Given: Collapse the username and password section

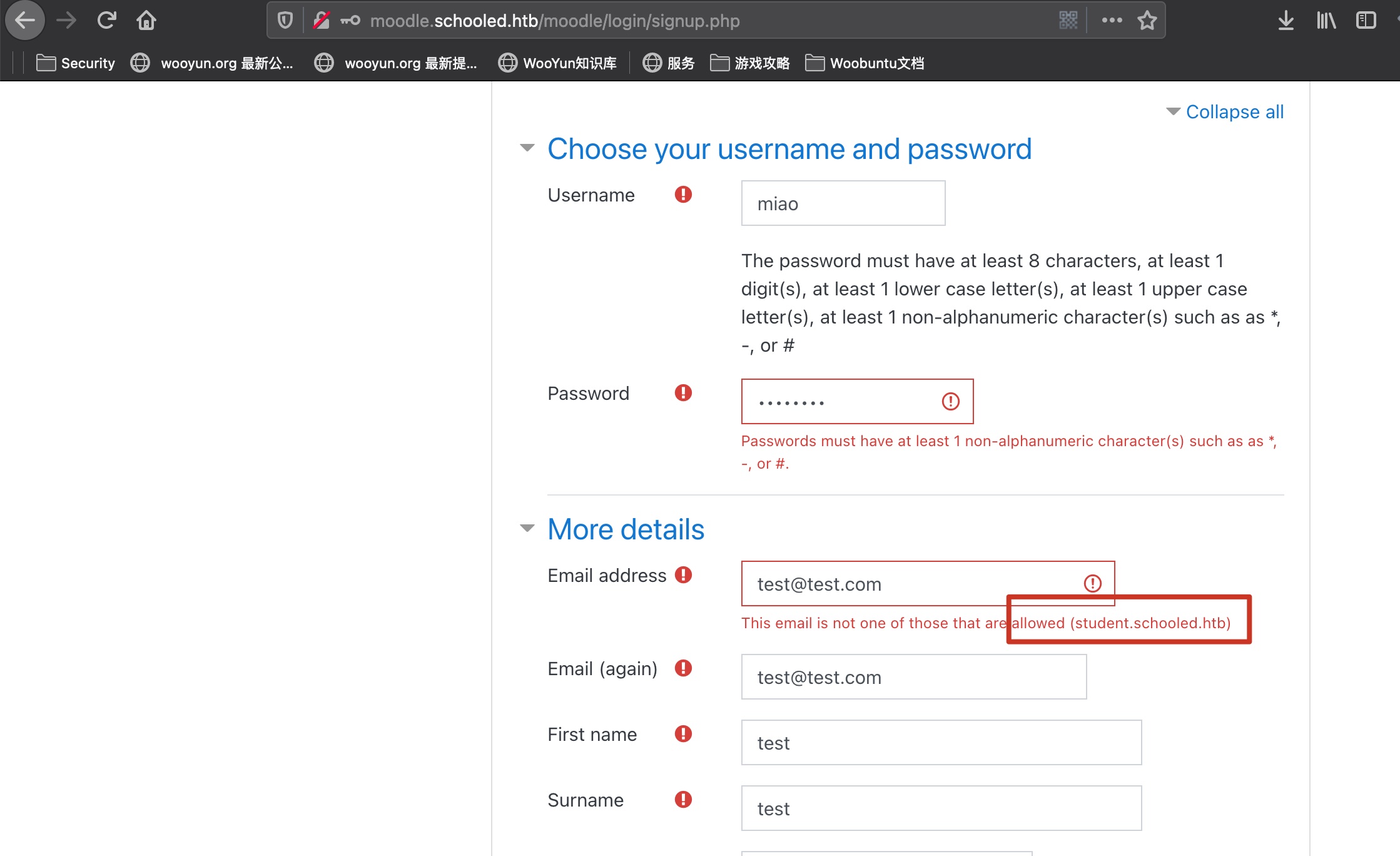Looking at the screenshot, I should pos(527,148).
